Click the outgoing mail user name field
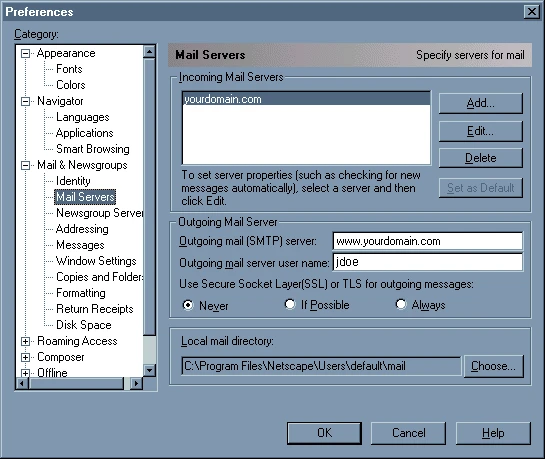The image size is (545, 459). pyautogui.click(x=428, y=262)
